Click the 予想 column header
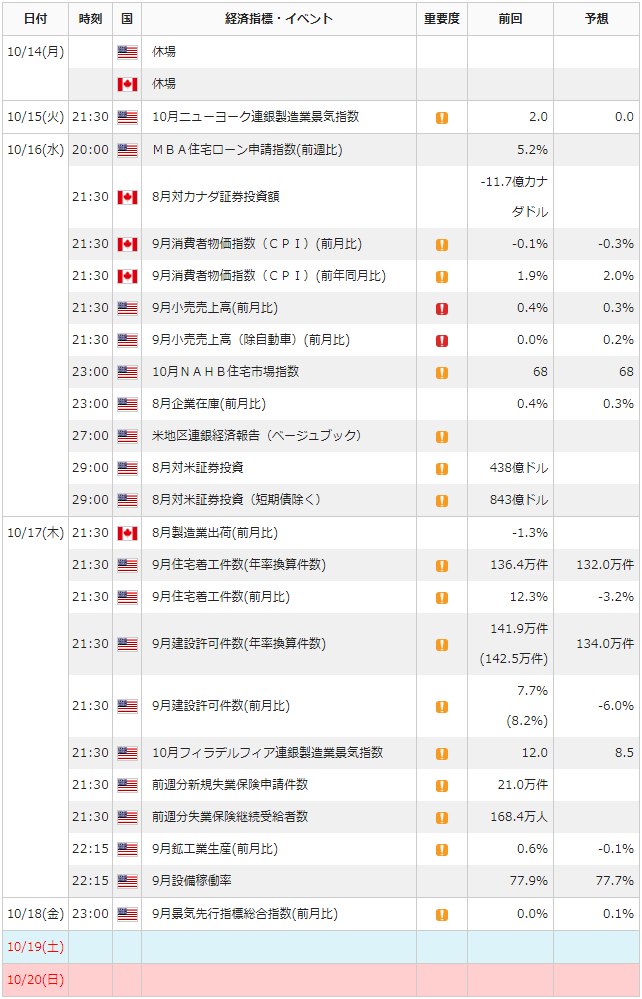This screenshot has height=999, width=642. [597, 18]
